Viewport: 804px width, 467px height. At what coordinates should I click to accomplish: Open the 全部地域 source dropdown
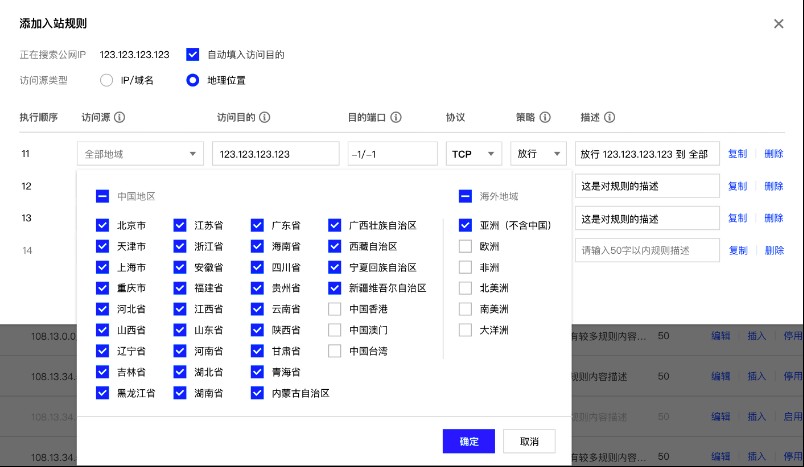140,154
